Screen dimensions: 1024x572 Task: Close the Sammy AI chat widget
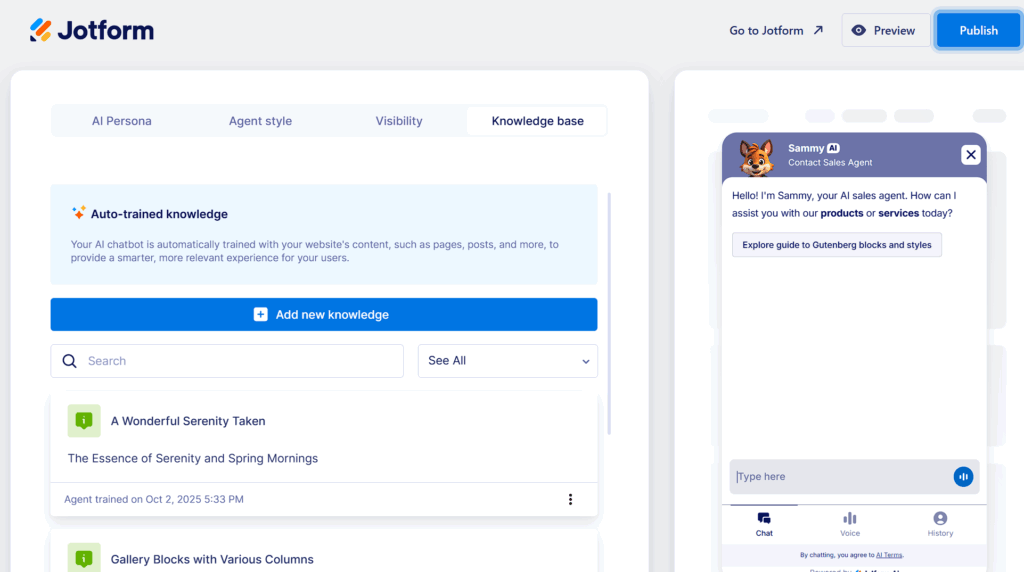click(970, 155)
